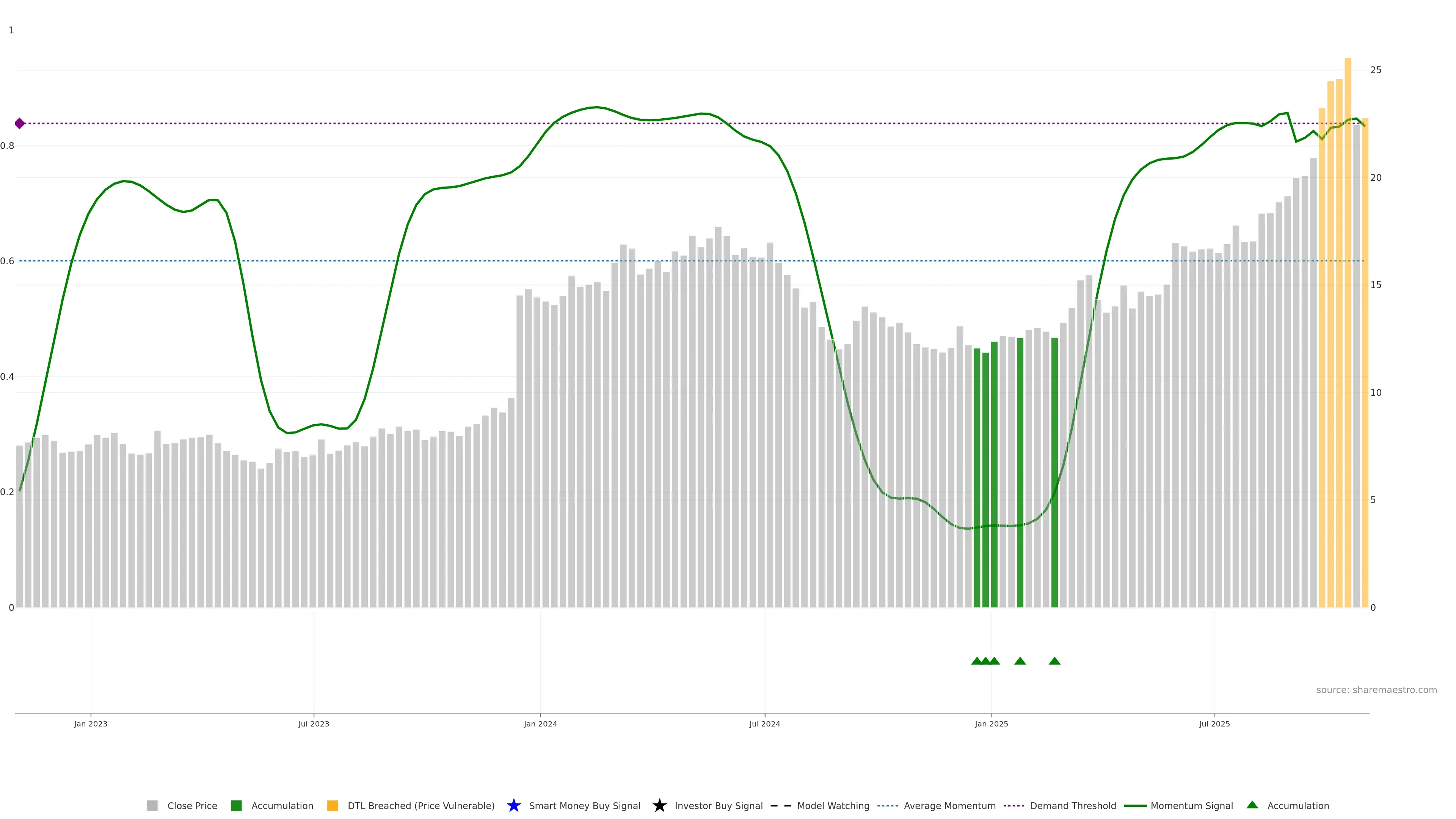
Task: Click the green Accumulation square color swatch
Action: [x=236, y=805]
